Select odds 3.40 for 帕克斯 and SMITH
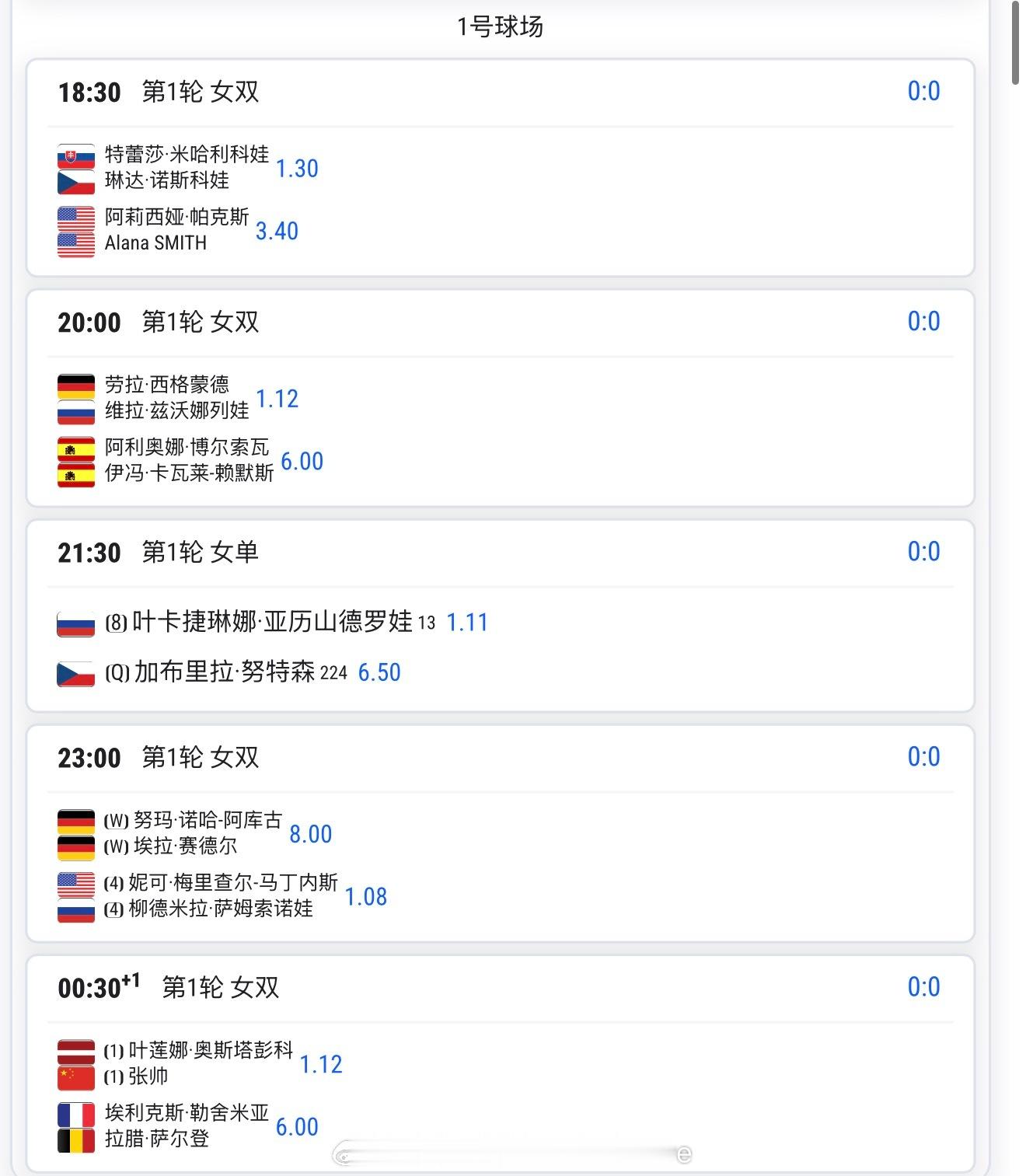This screenshot has height=1176, width=1026. pyautogui.click(x=277, y=232)
